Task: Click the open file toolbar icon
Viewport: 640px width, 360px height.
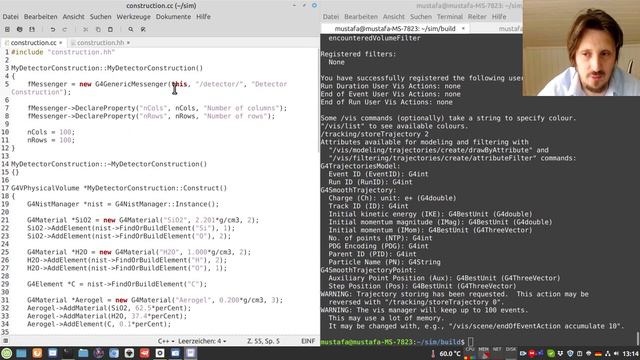Action: 20,29
